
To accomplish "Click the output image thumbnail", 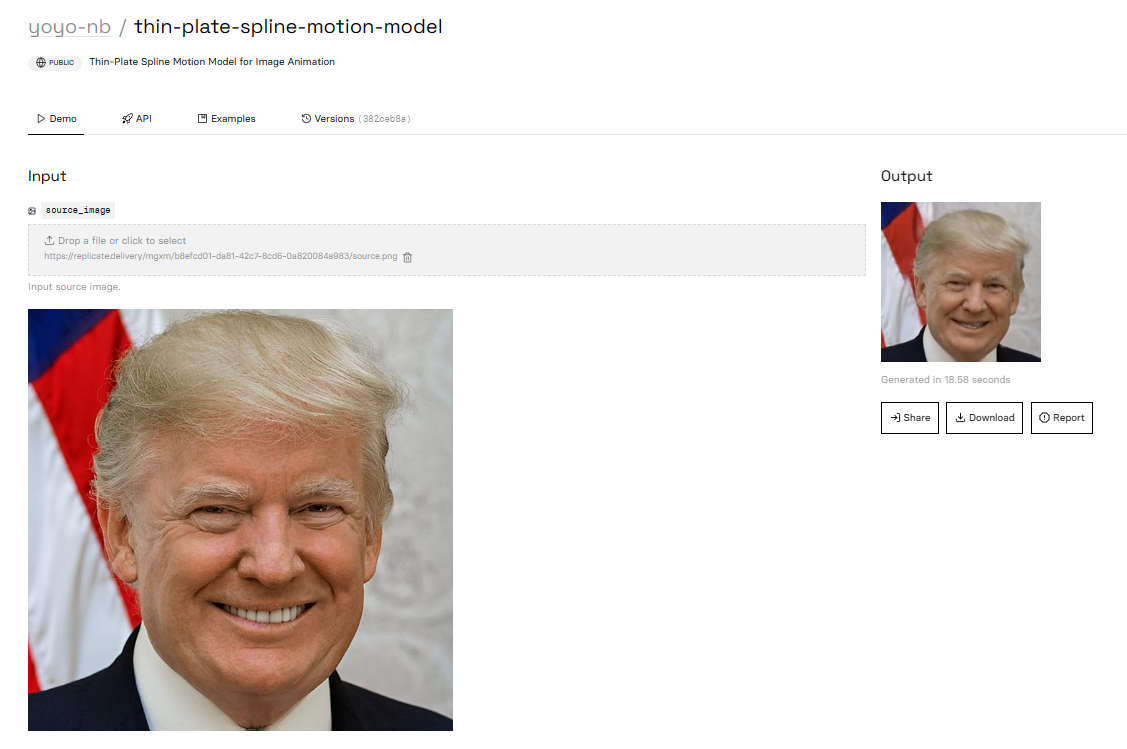I will pos(961,282).
